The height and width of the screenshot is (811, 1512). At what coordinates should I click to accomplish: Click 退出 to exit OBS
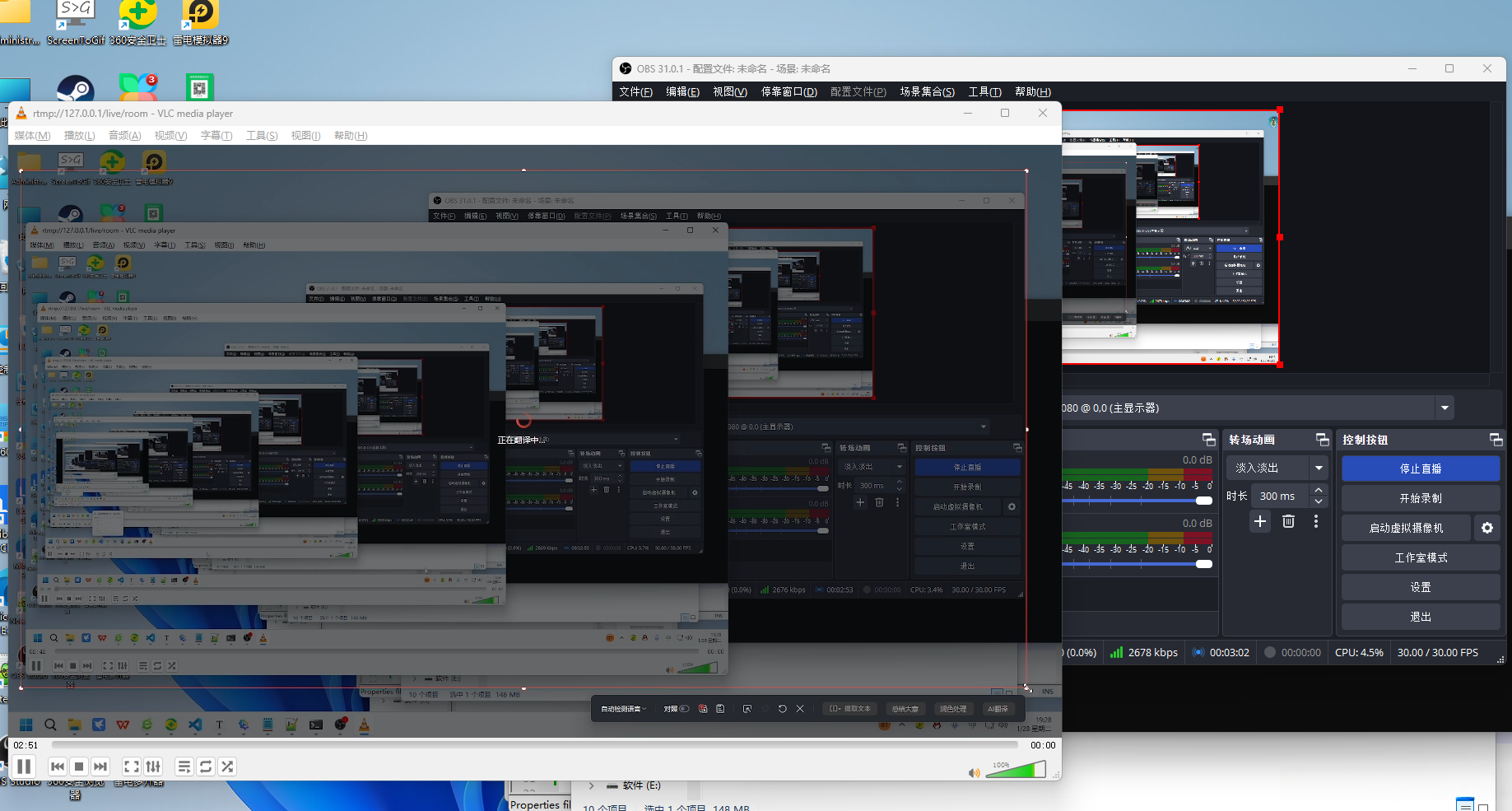(x=1421, y=617)
